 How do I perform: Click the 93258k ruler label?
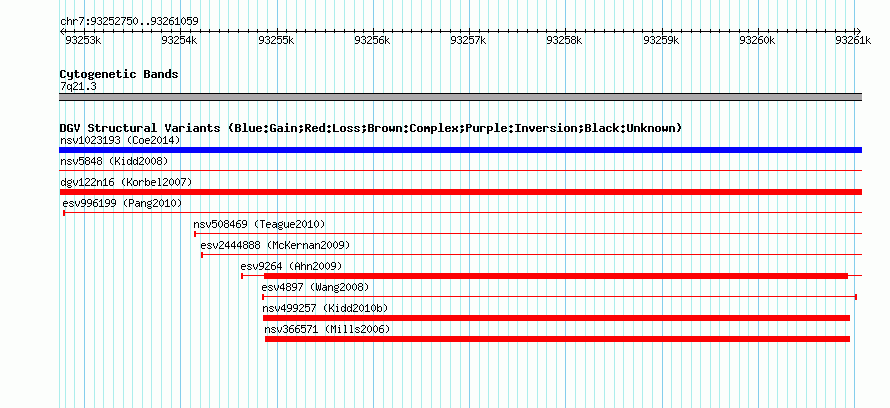[564, 40]
